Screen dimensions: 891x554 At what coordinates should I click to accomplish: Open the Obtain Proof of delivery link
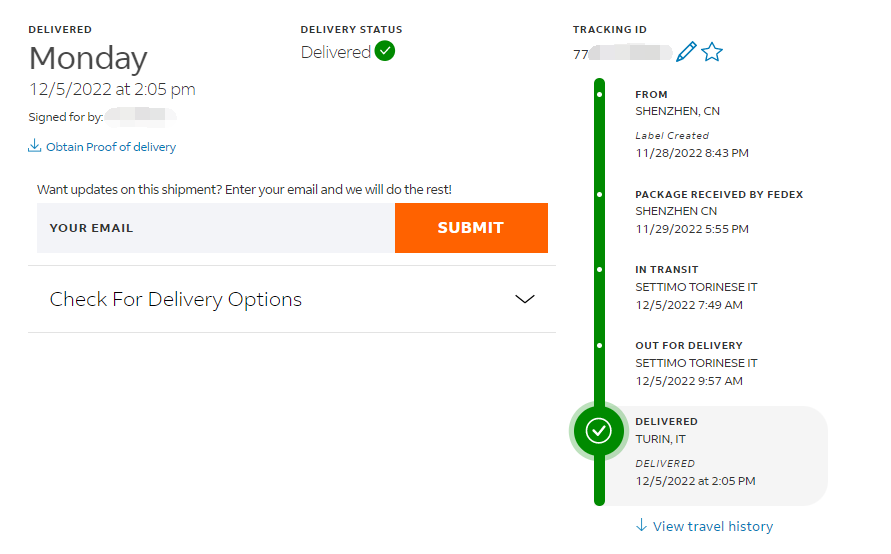tap(111, 147)
